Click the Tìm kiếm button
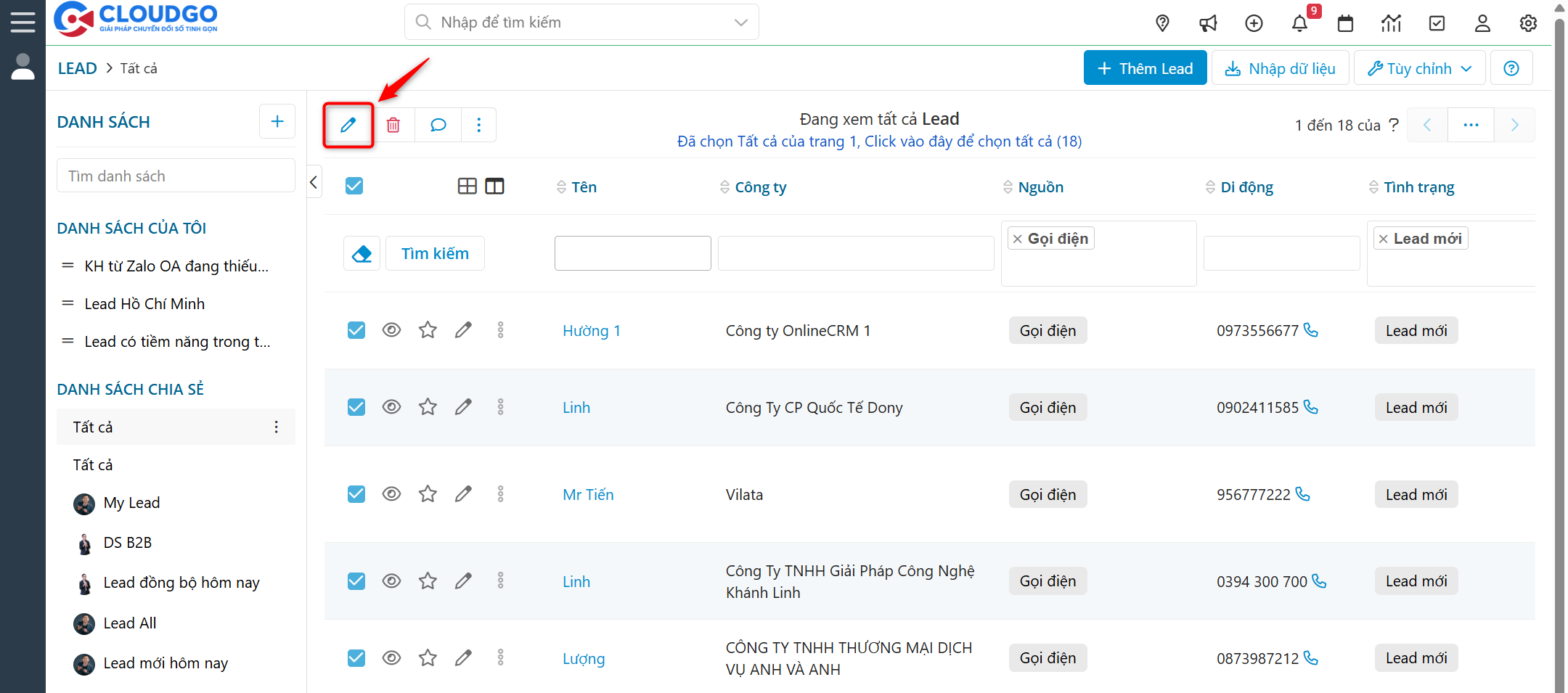The image size is (1568, 693). point(435,253)
